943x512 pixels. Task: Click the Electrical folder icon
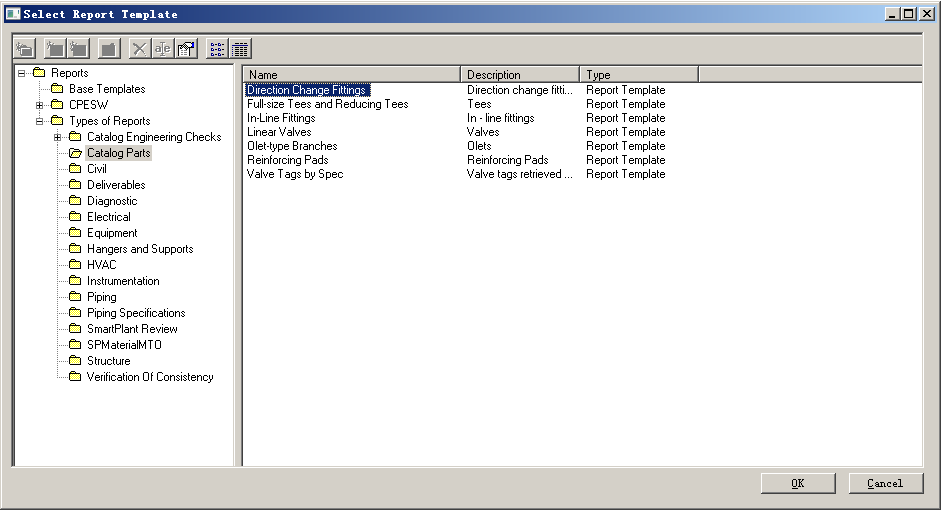point(75,217)
